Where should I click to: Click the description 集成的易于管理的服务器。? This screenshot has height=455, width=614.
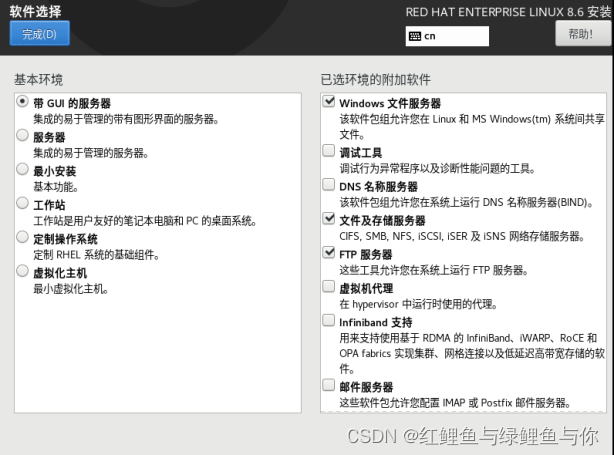point(90,153)
